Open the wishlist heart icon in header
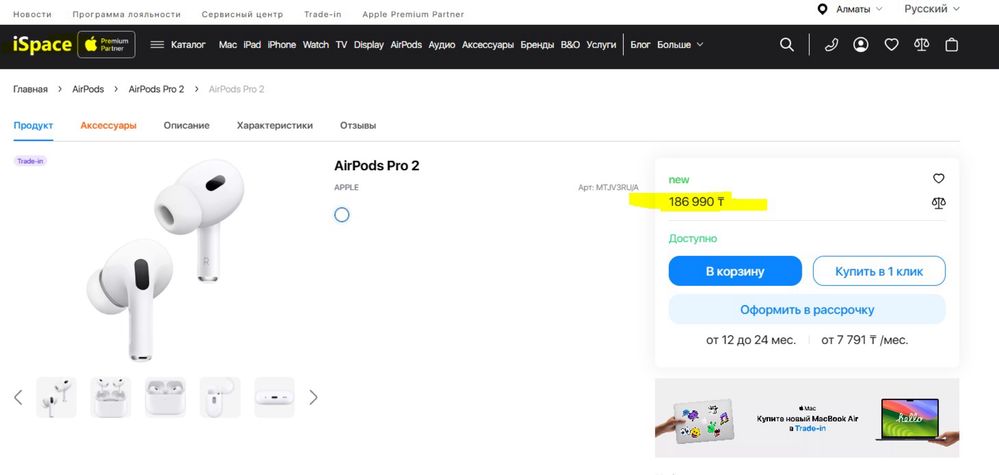 891,45
